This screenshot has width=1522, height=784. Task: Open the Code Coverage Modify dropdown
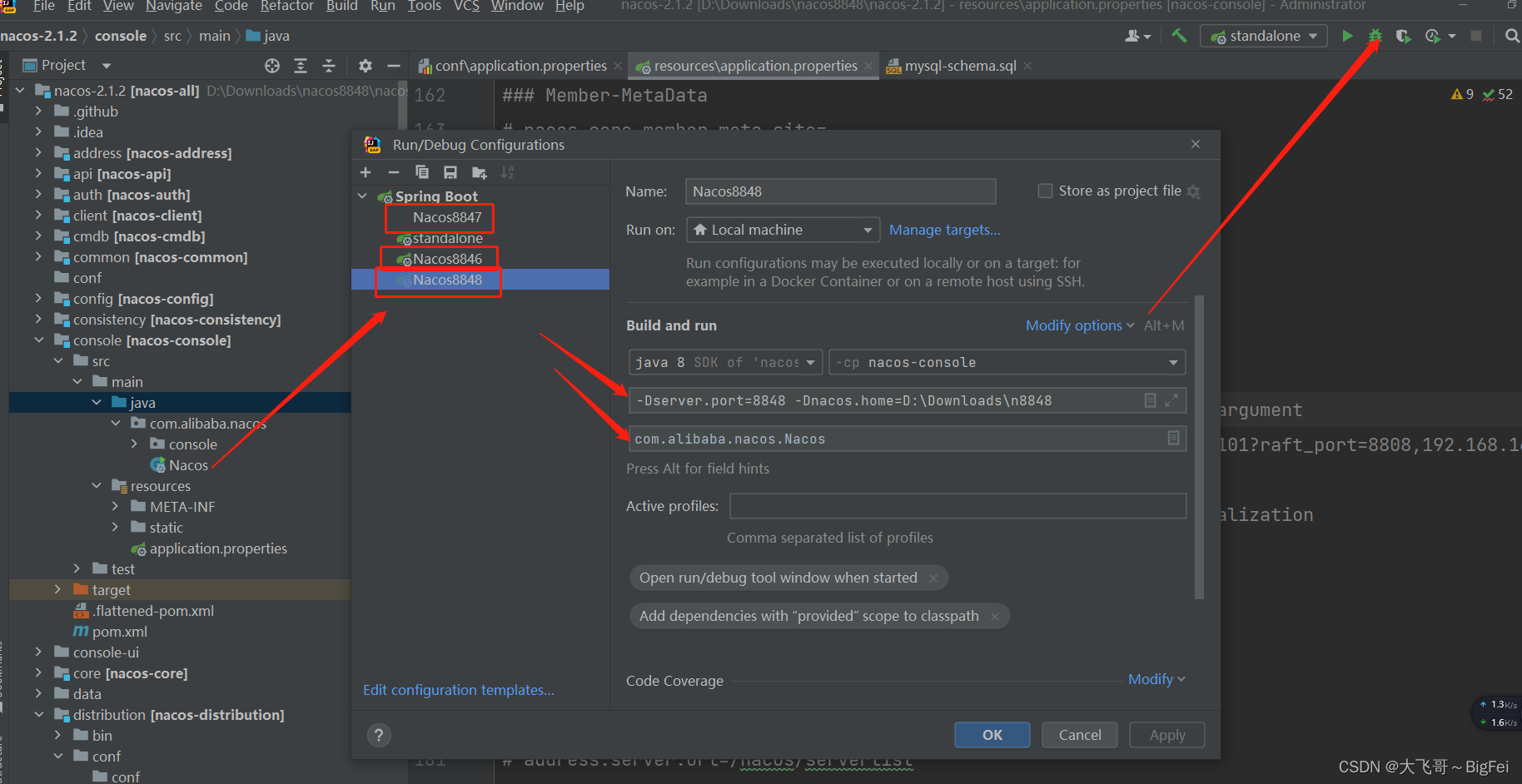1156,679
